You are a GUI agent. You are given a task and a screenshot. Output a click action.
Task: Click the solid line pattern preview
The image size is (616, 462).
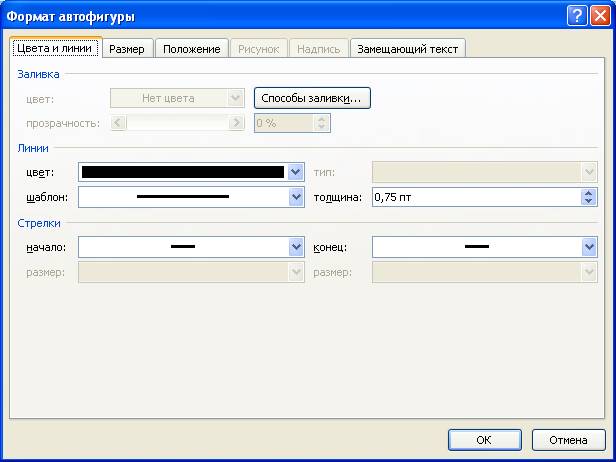pos(182,197)
